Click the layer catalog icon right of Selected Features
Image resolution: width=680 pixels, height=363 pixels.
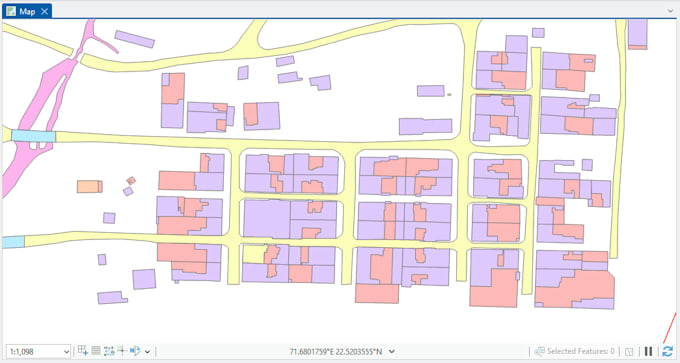click(629, 352)
